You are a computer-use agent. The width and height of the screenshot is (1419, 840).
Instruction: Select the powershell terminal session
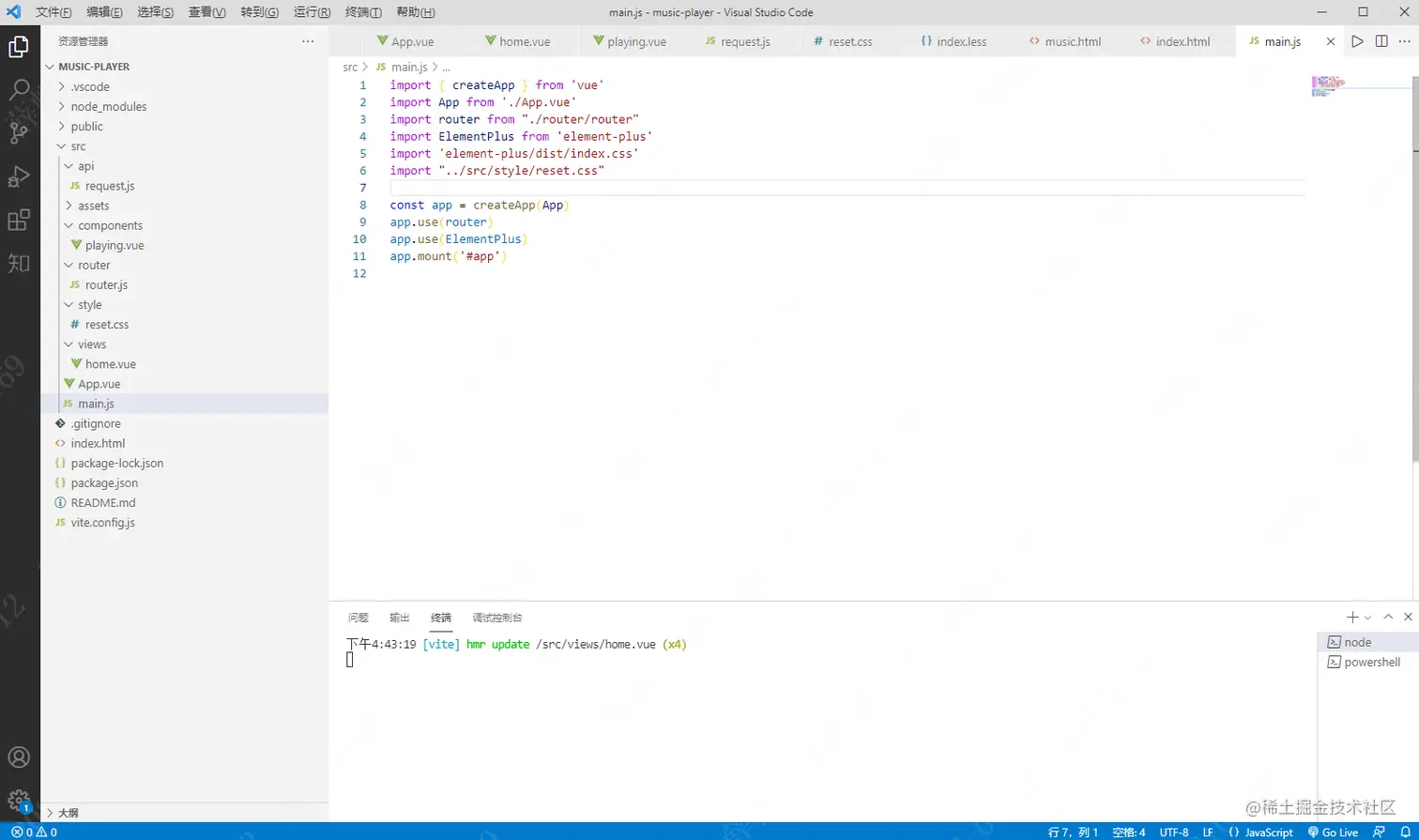click(x=1367, y=662)
